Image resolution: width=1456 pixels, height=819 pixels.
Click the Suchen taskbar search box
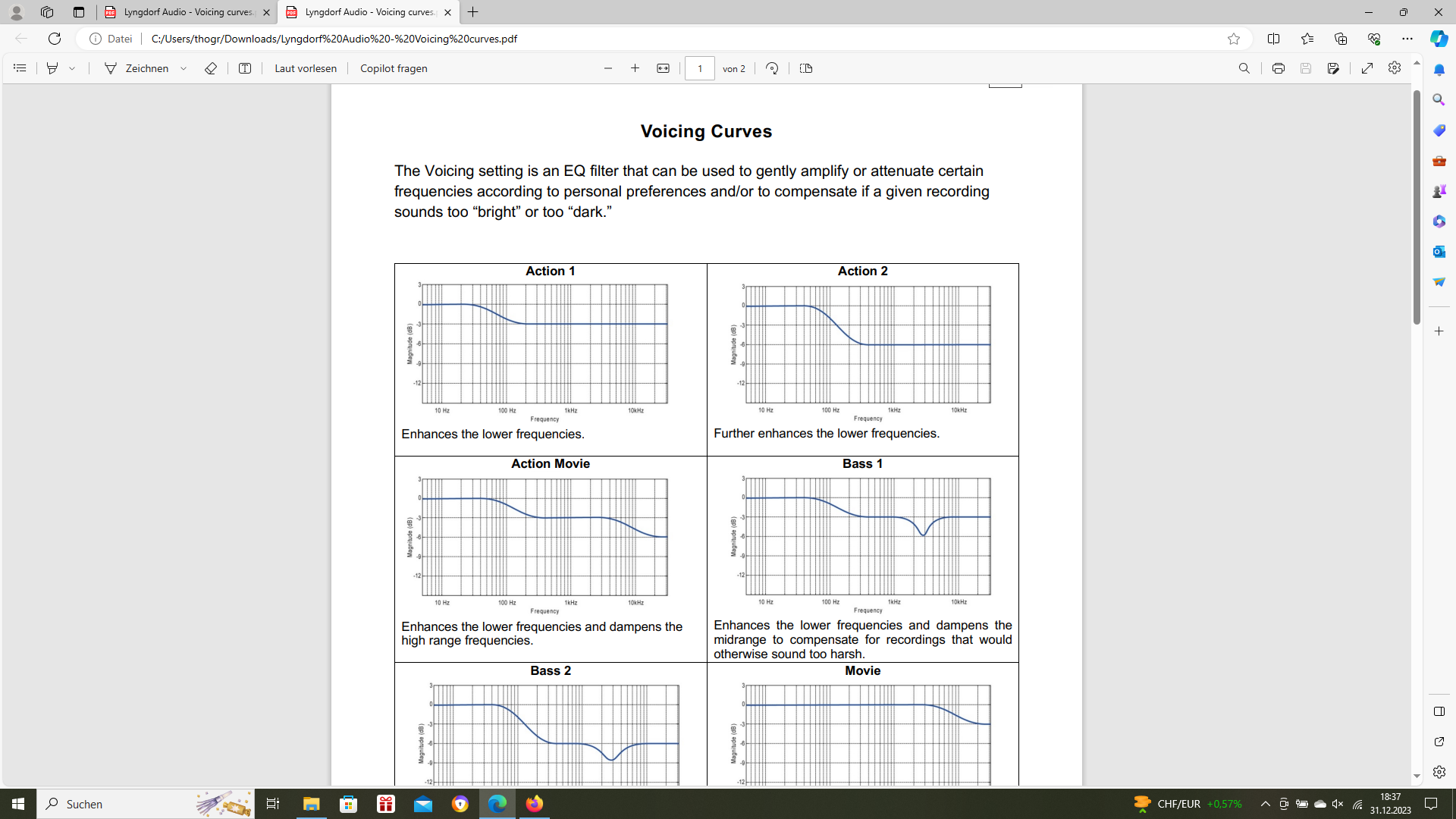coord(146,804)
